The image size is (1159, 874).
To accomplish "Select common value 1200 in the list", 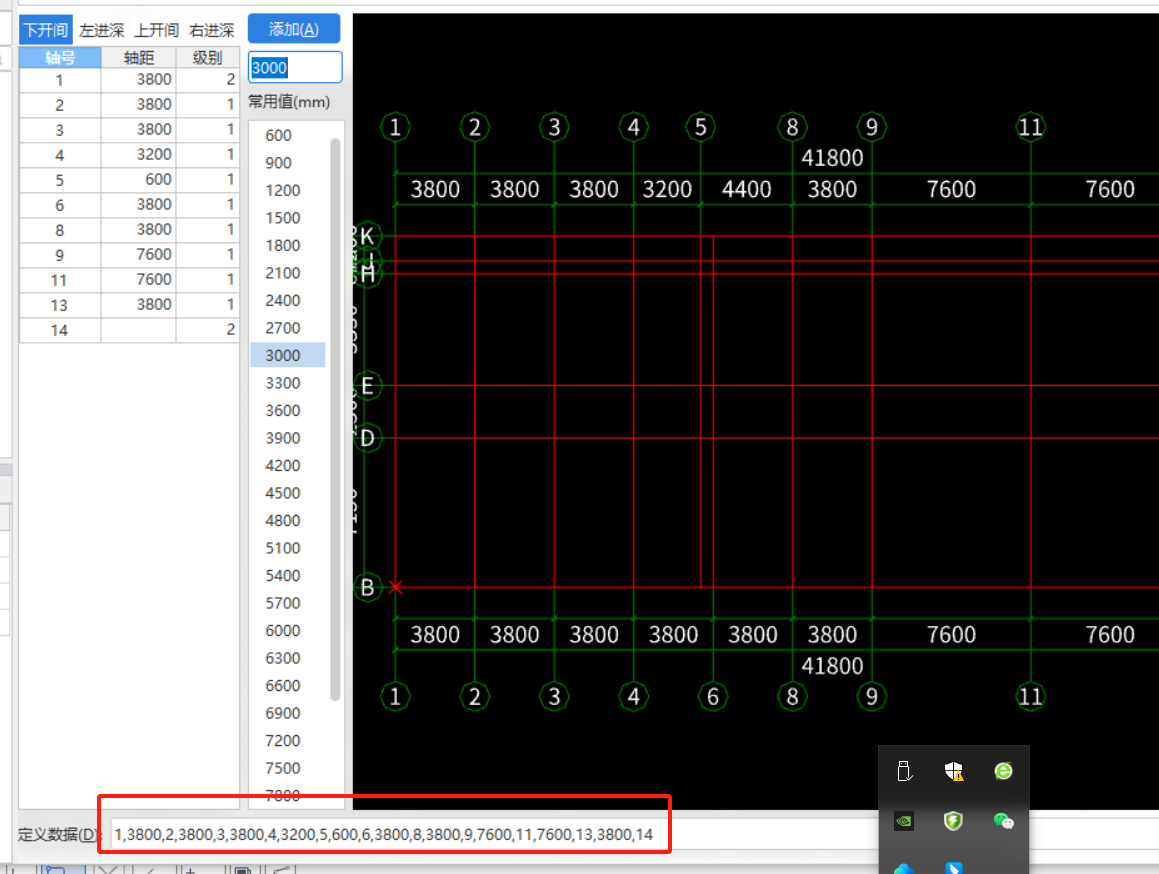I will (283, 190).
